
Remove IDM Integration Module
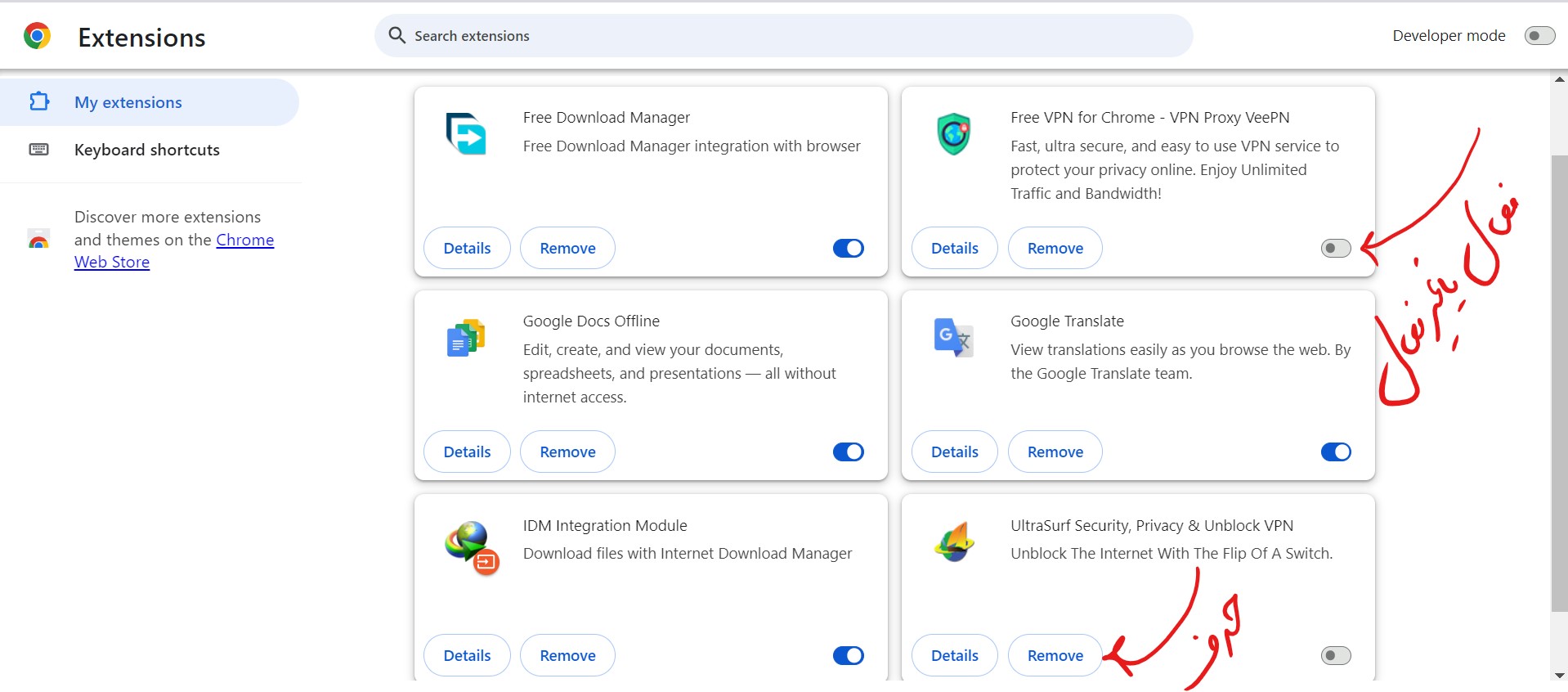pos(567,655)
